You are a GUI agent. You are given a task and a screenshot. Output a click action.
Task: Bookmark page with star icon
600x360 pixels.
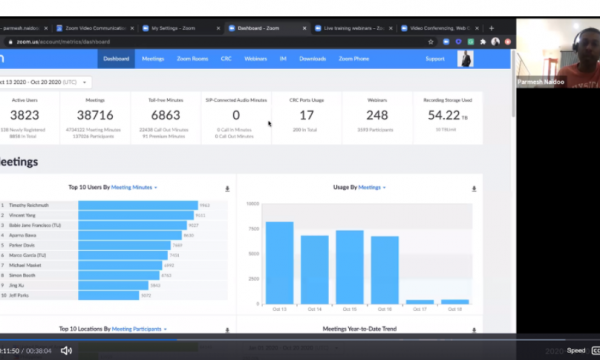pos(431,42)
